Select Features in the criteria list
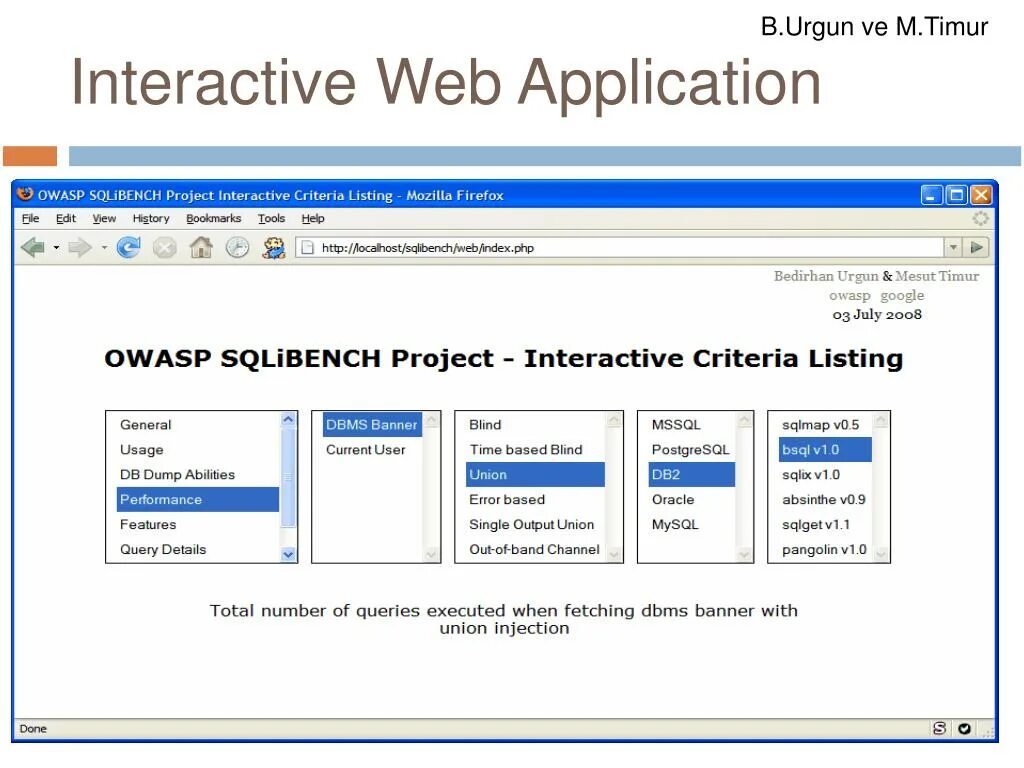The height and width of the screenshot is (768, 1024). [x=198, y=524]
